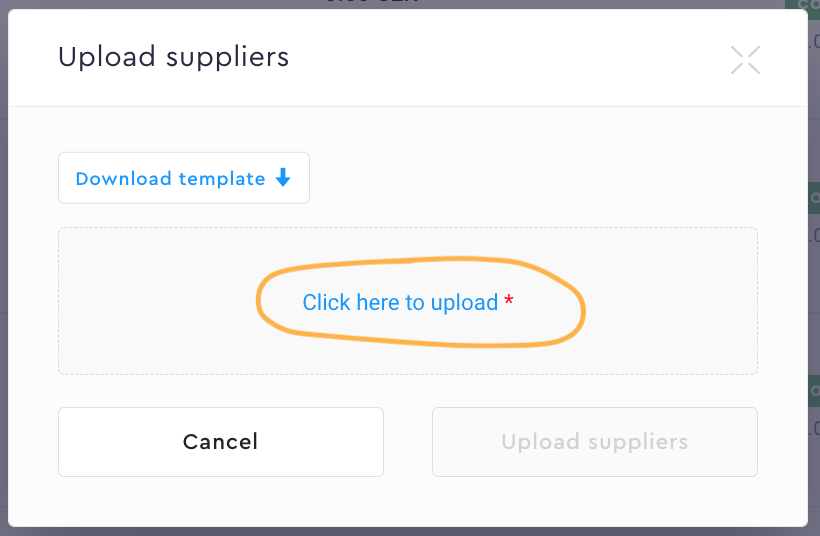Click the dimmed backdrop below the dialog
Viewport: 820px width, 536px height.
[400, 531]
